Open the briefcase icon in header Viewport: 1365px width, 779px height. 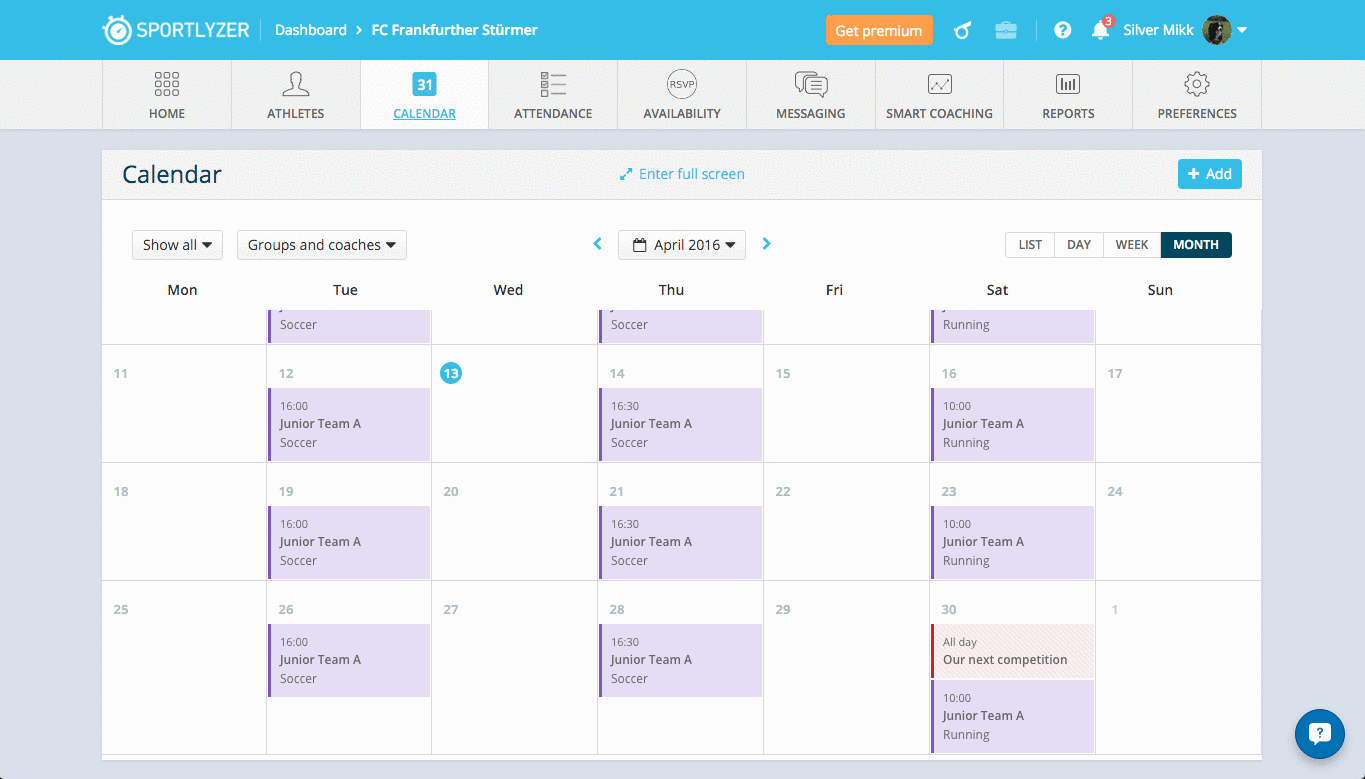coord(1006,30)
